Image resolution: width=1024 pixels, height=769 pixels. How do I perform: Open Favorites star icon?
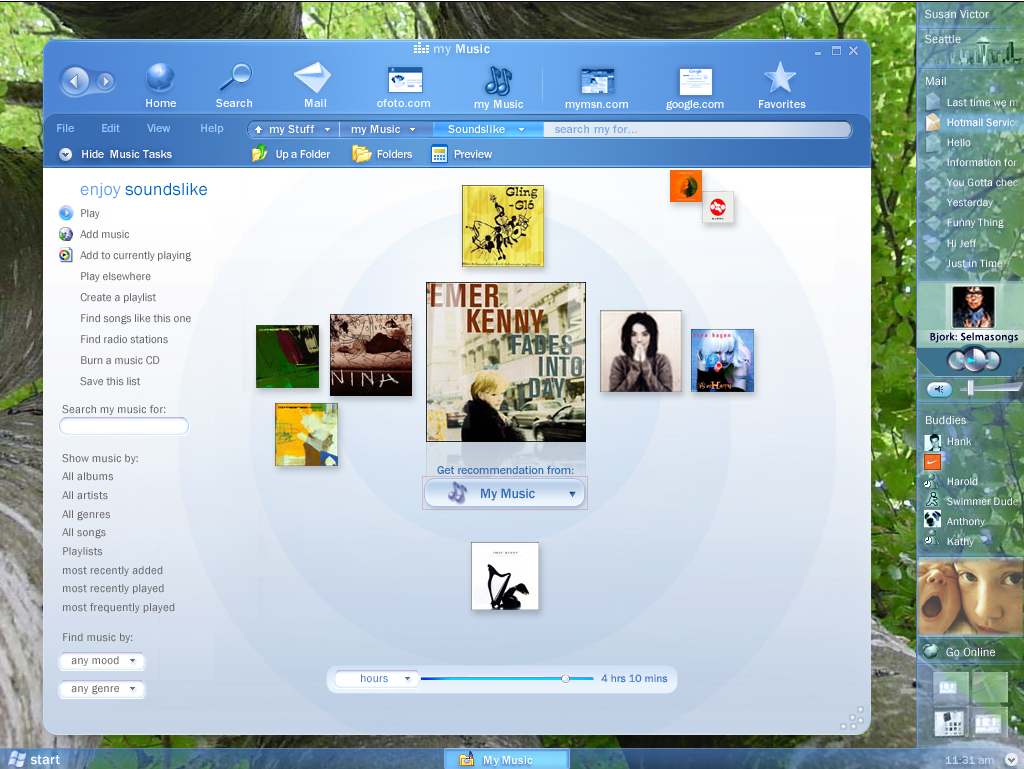pos(781,86)
